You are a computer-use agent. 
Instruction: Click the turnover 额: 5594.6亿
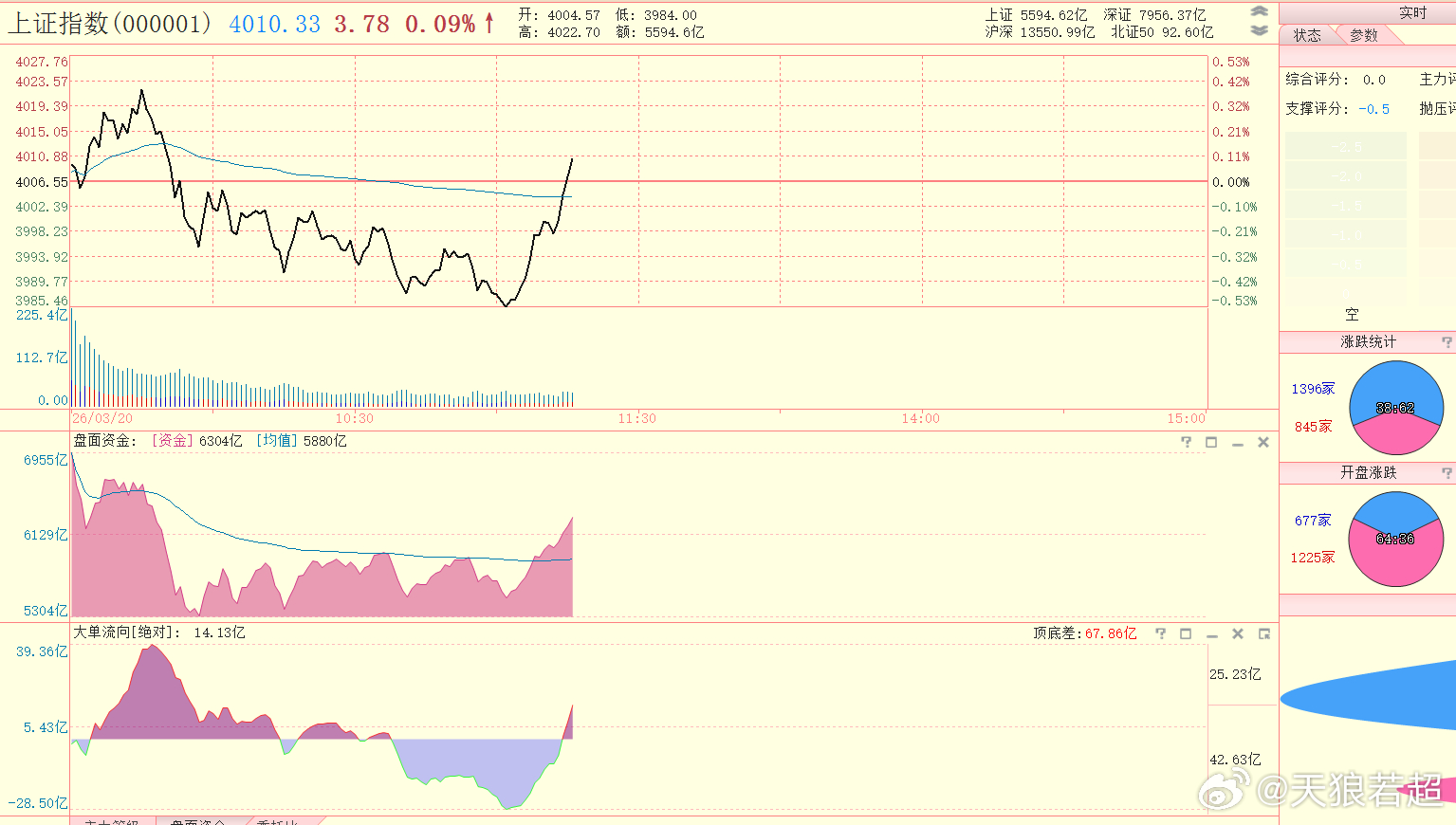(x=660, y=32)
